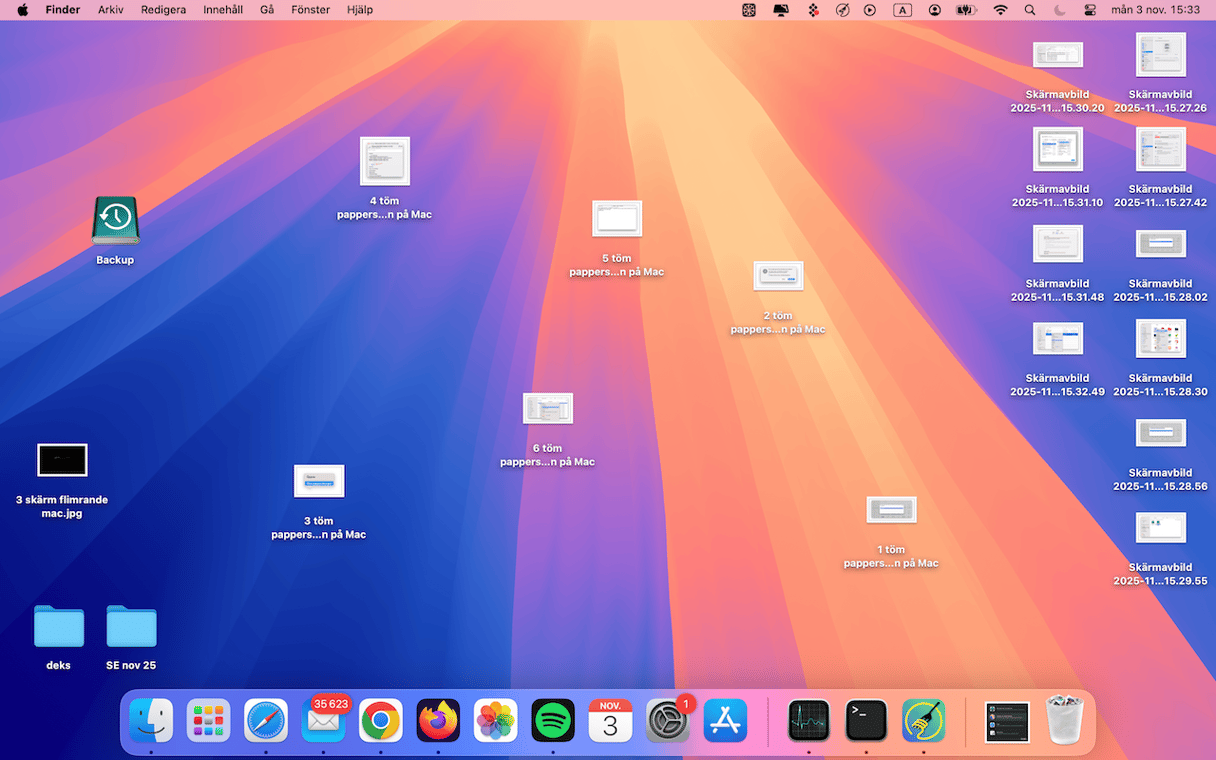The image size is (1216, 760).
Task: Open the Wi-Fi status menu
Action: (x=1000, y=10)
